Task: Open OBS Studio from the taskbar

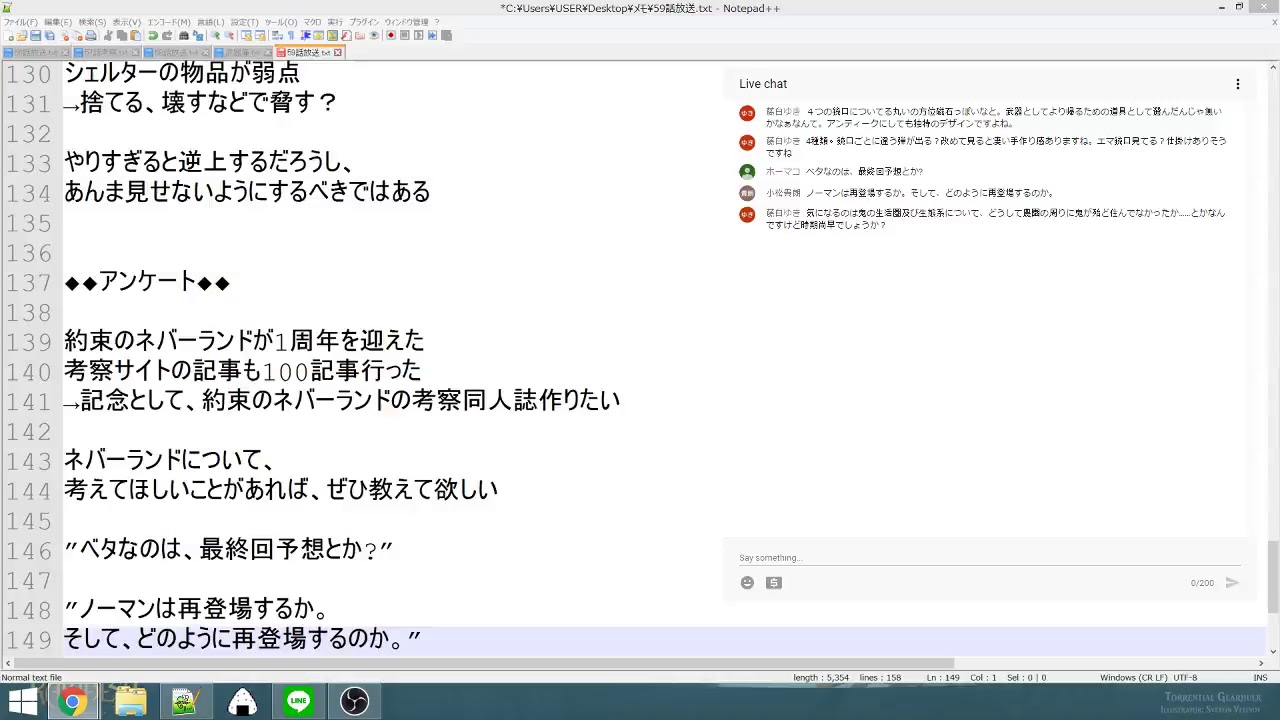Action: (354, 702)
